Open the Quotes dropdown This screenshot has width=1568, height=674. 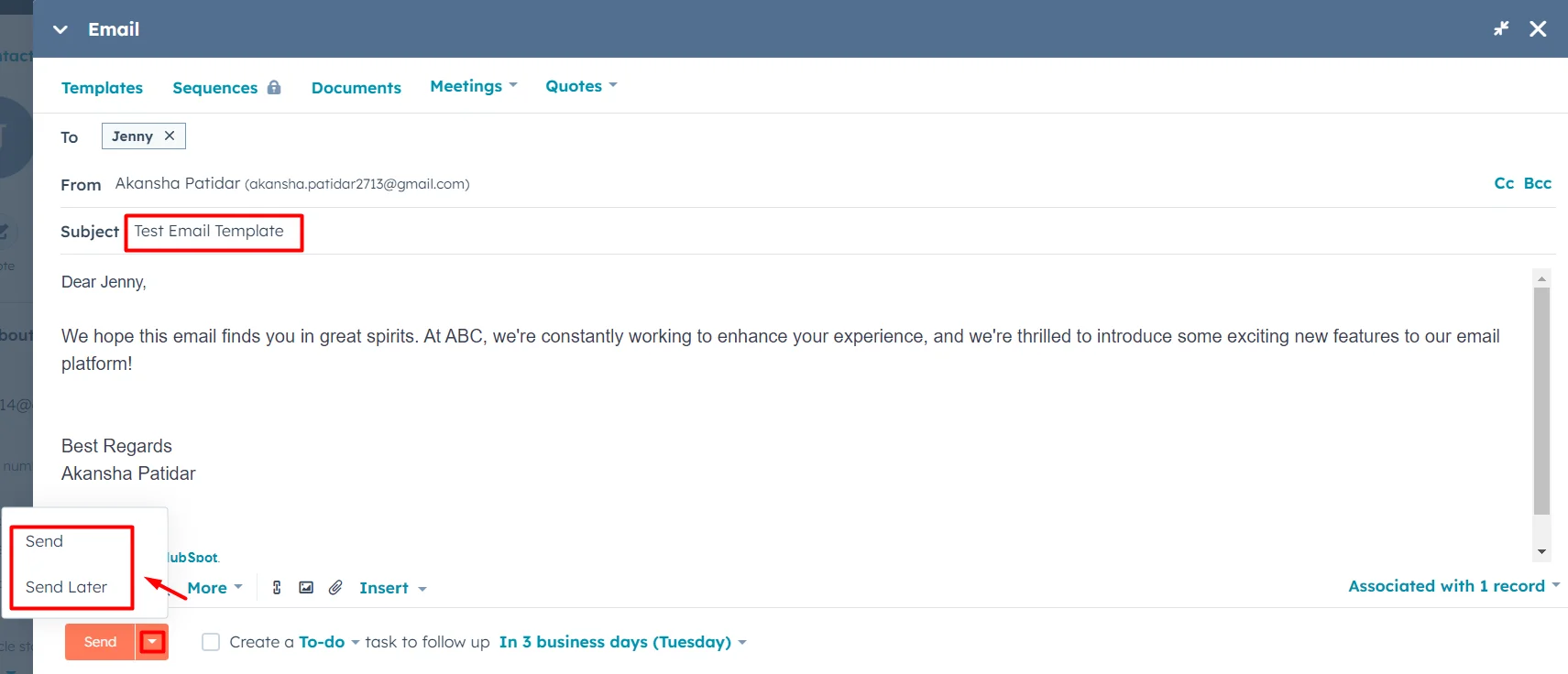click(x=579, y=85)
